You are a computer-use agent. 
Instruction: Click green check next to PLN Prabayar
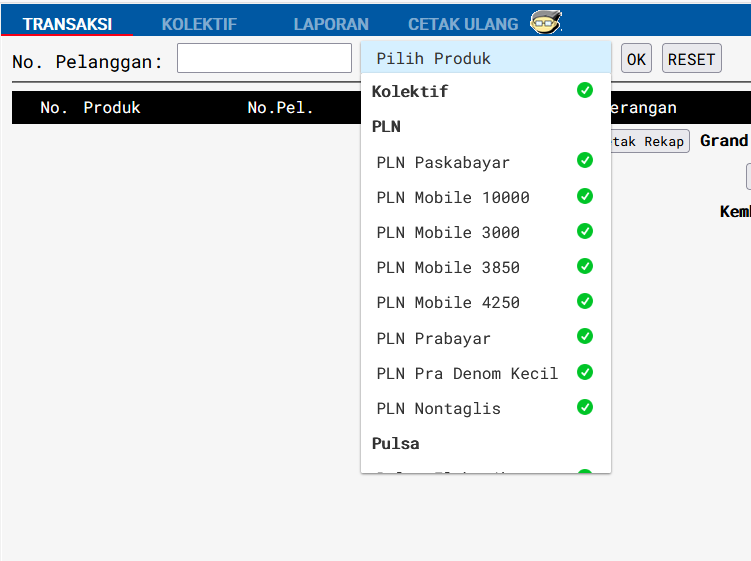click(x=585, y=336)
